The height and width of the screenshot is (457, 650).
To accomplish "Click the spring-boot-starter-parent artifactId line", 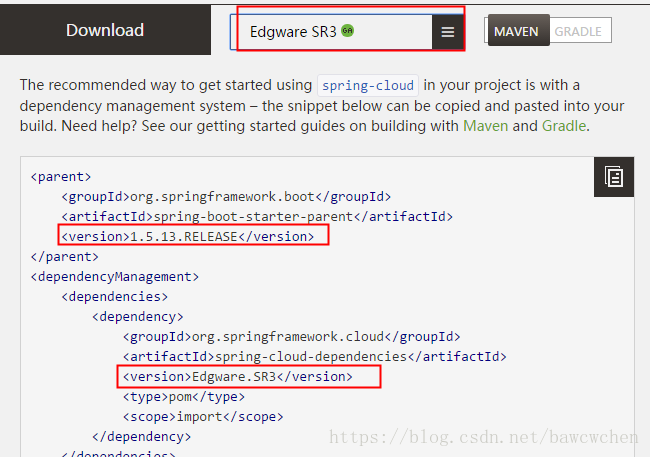I will pos(257,216).
